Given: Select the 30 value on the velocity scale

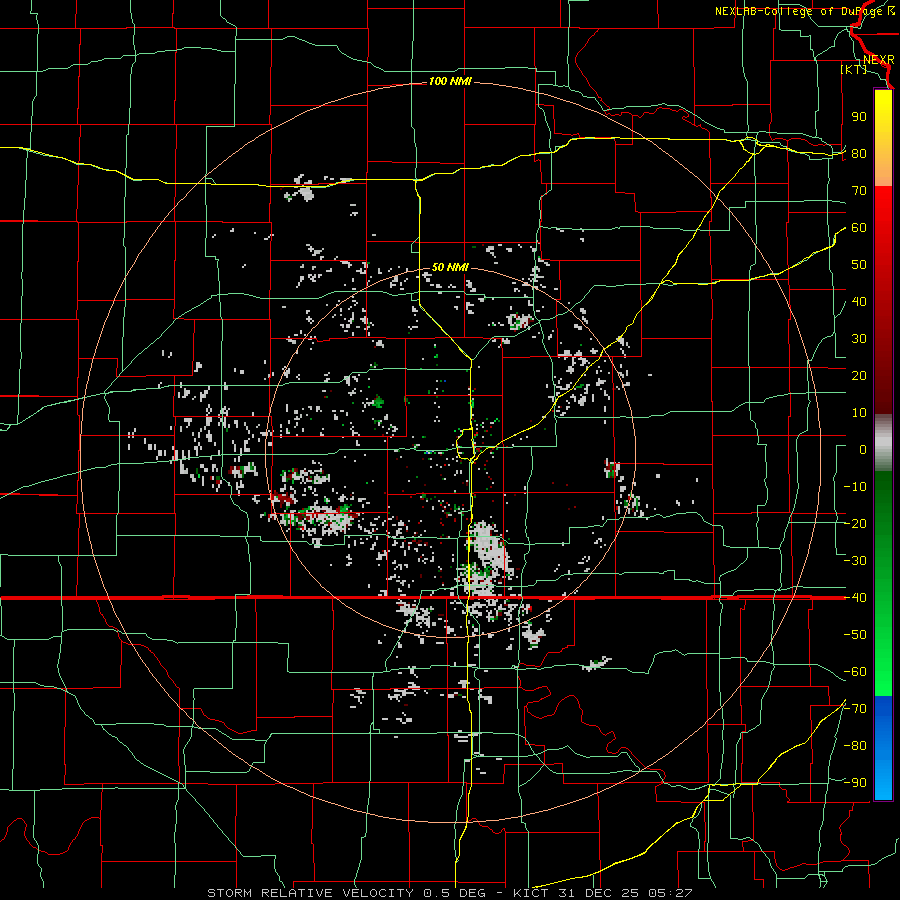Looking at the screenshot, I should pyautogui.click(x=859, y=339).
